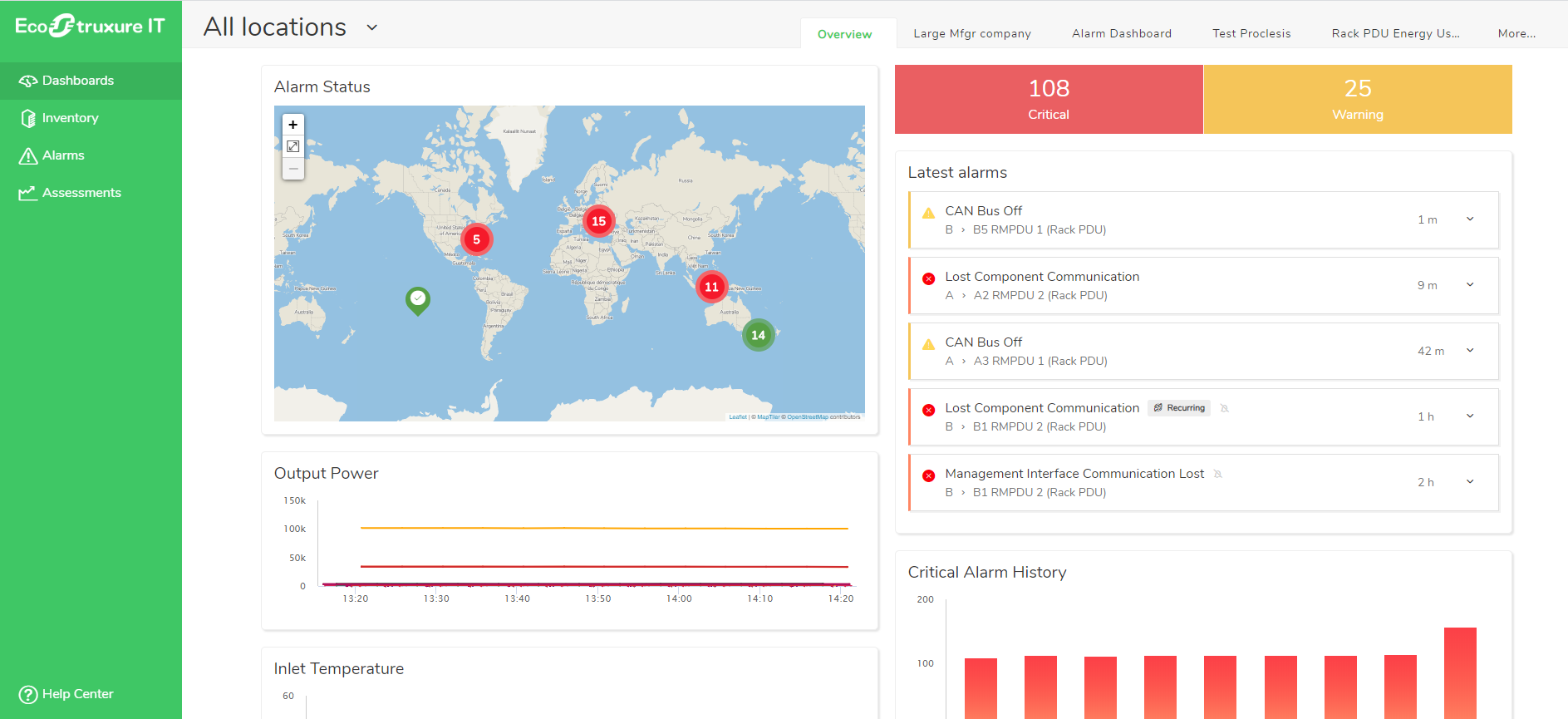Open the More... tabs menu

(x=1516, y=33)
